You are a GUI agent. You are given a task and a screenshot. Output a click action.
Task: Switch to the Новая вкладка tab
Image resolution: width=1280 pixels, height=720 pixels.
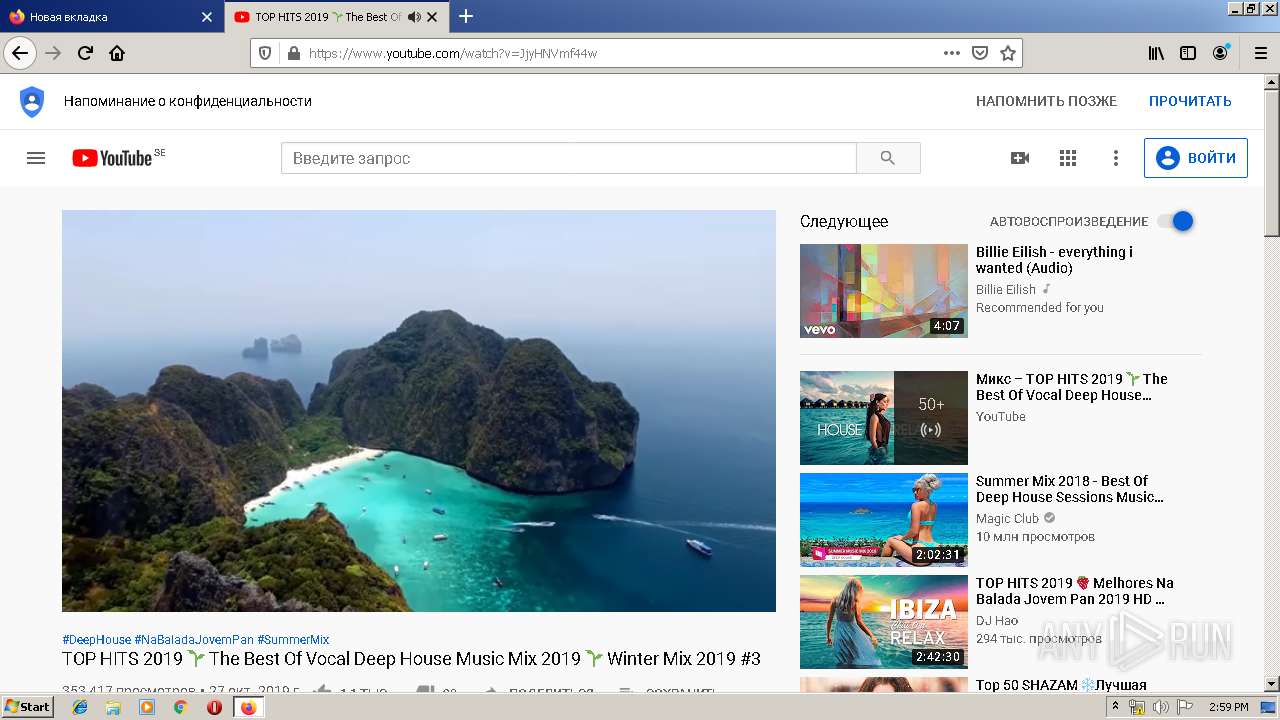pos(110,17)
